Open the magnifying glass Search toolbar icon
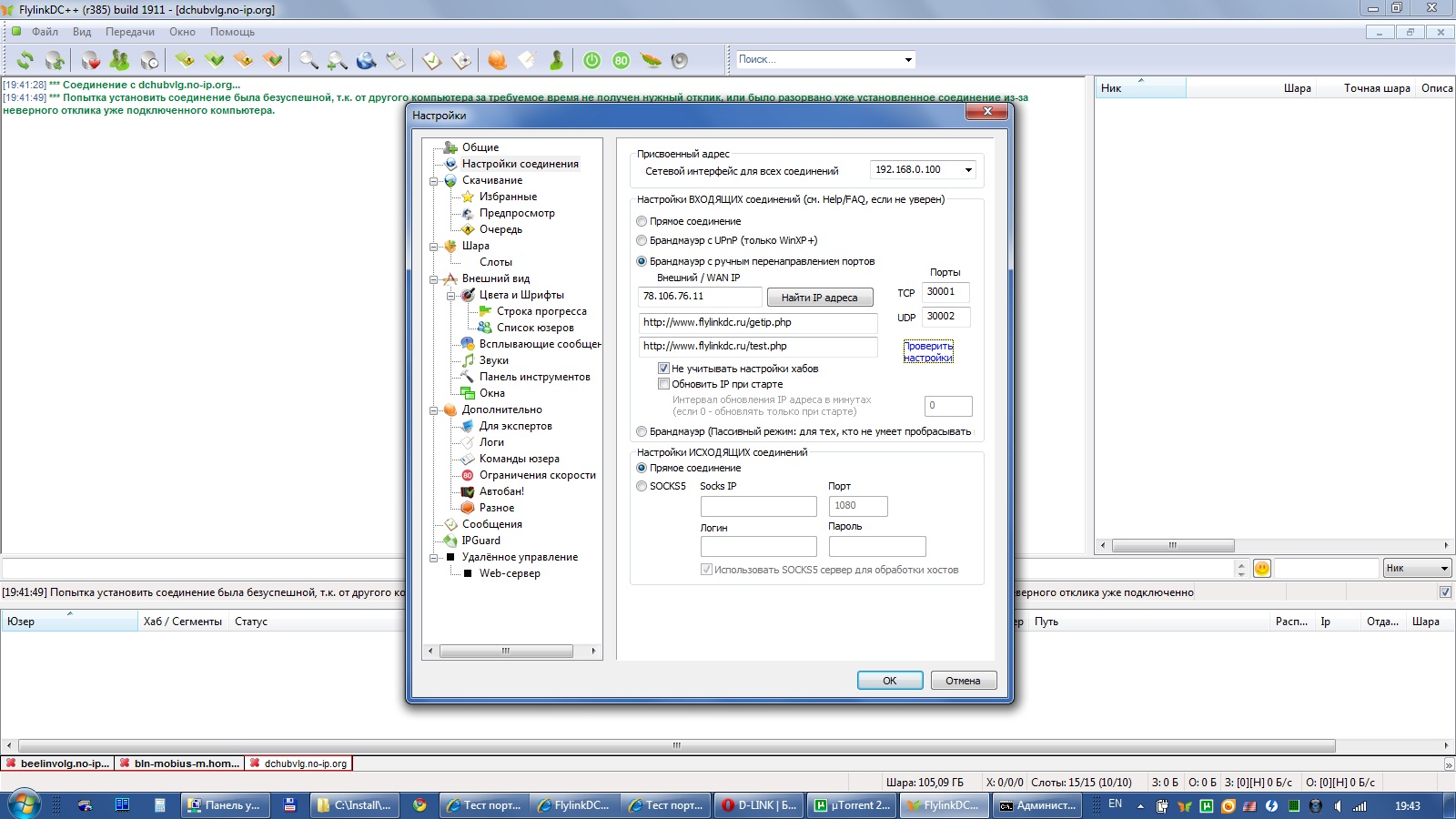The image size is (1456, 819). [308, 60]
